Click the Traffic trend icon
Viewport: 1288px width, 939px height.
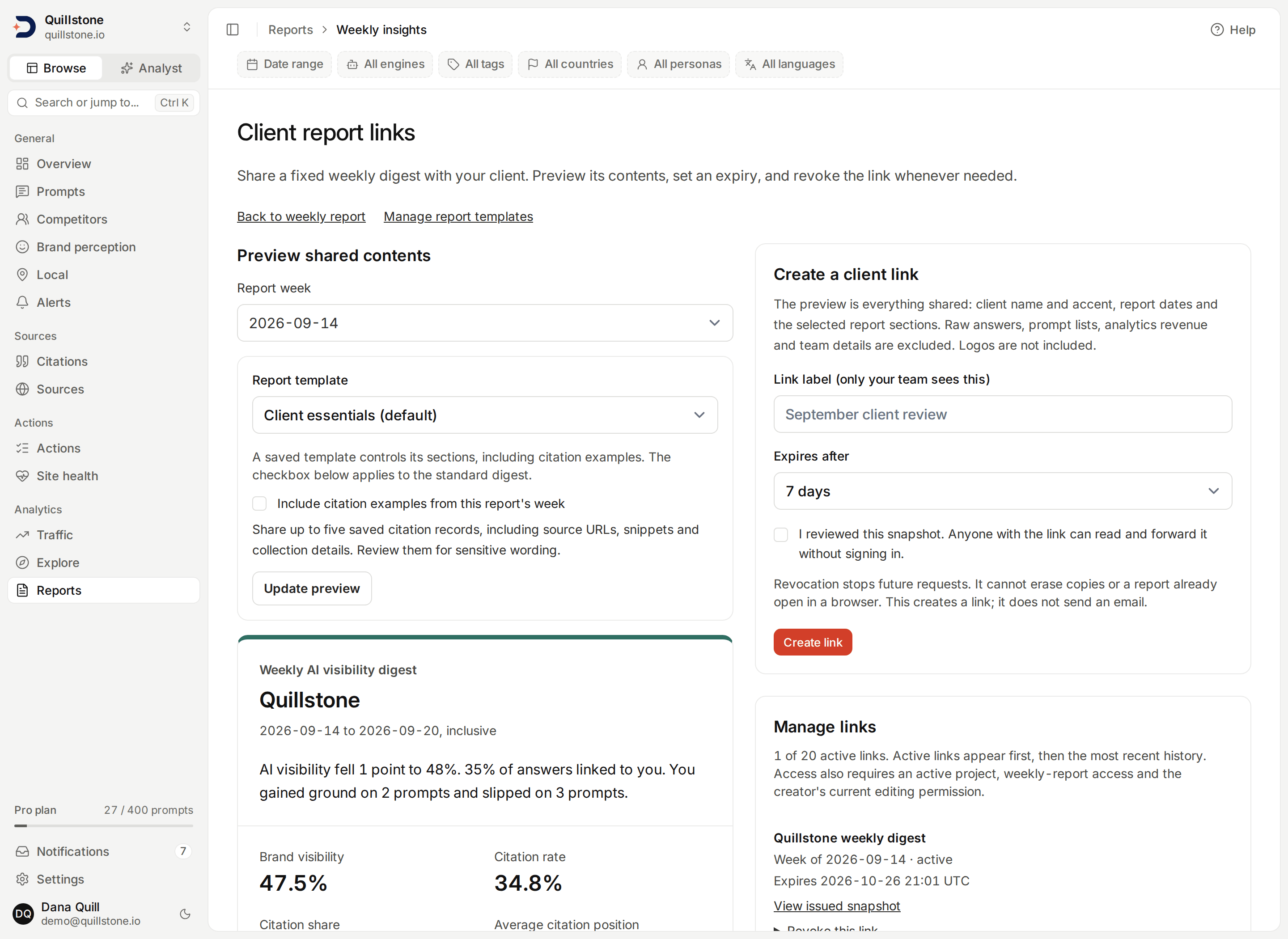coord(22,535)
